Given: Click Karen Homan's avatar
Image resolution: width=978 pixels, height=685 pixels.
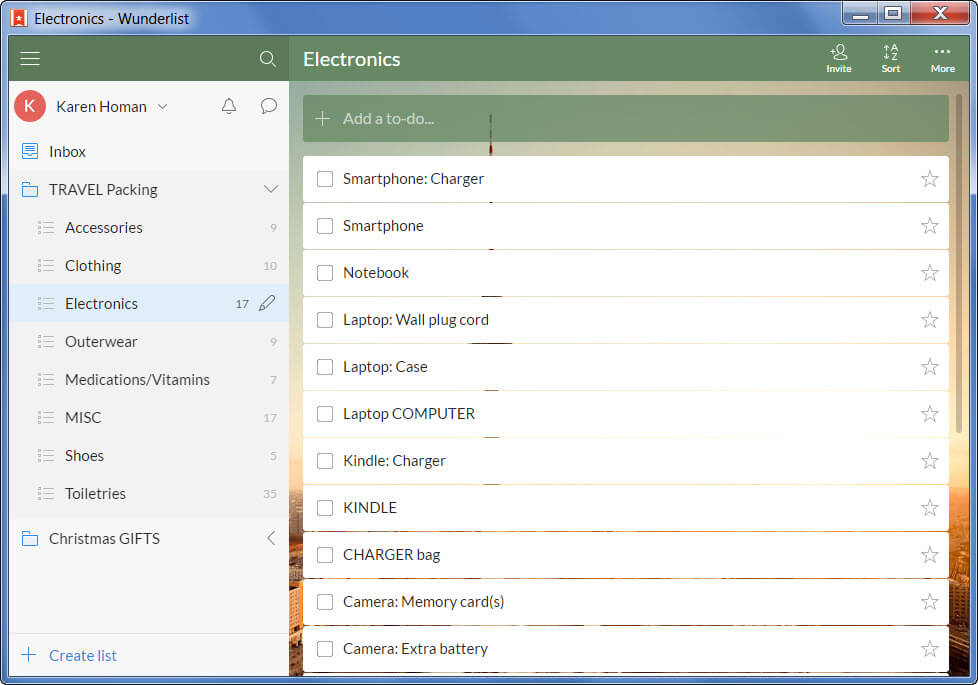Looking at the screenshot, I should coord(30,106).
